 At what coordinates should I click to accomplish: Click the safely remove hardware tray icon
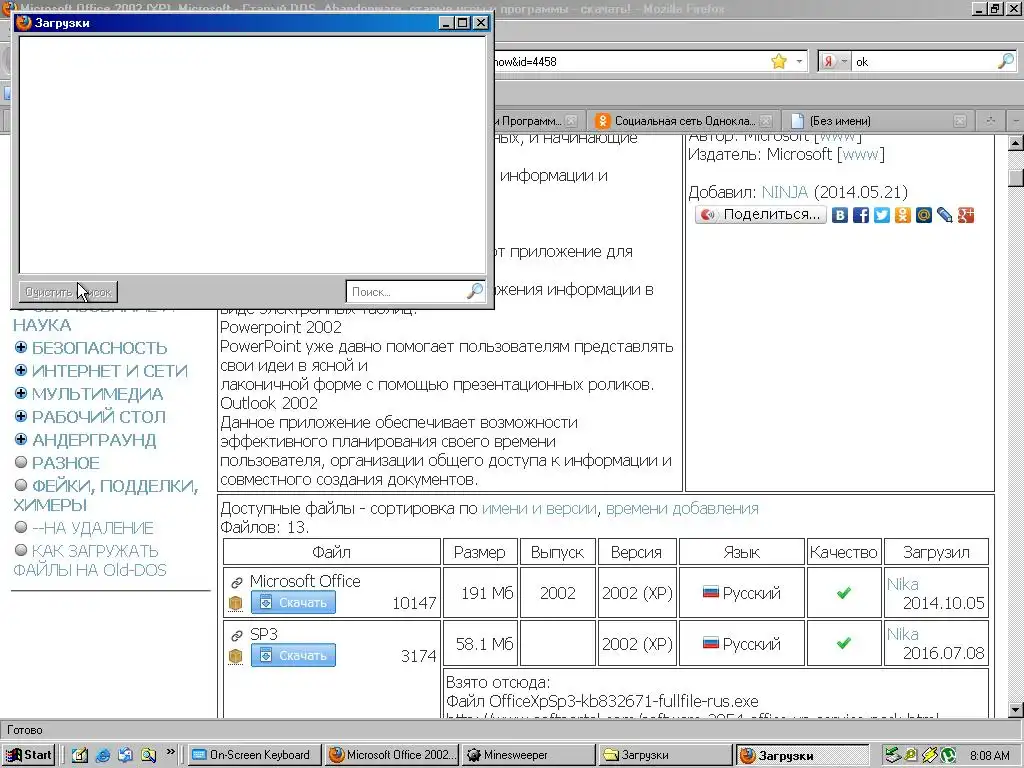(x=892, y=755)
